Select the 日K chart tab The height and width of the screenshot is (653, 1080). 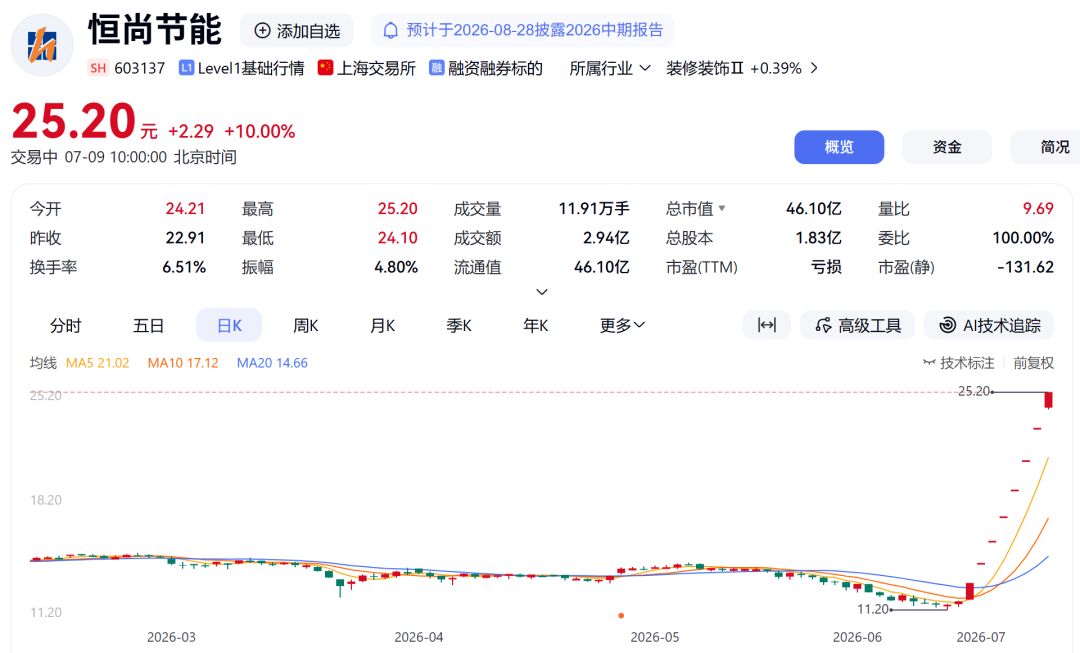[x=229, y=325]
